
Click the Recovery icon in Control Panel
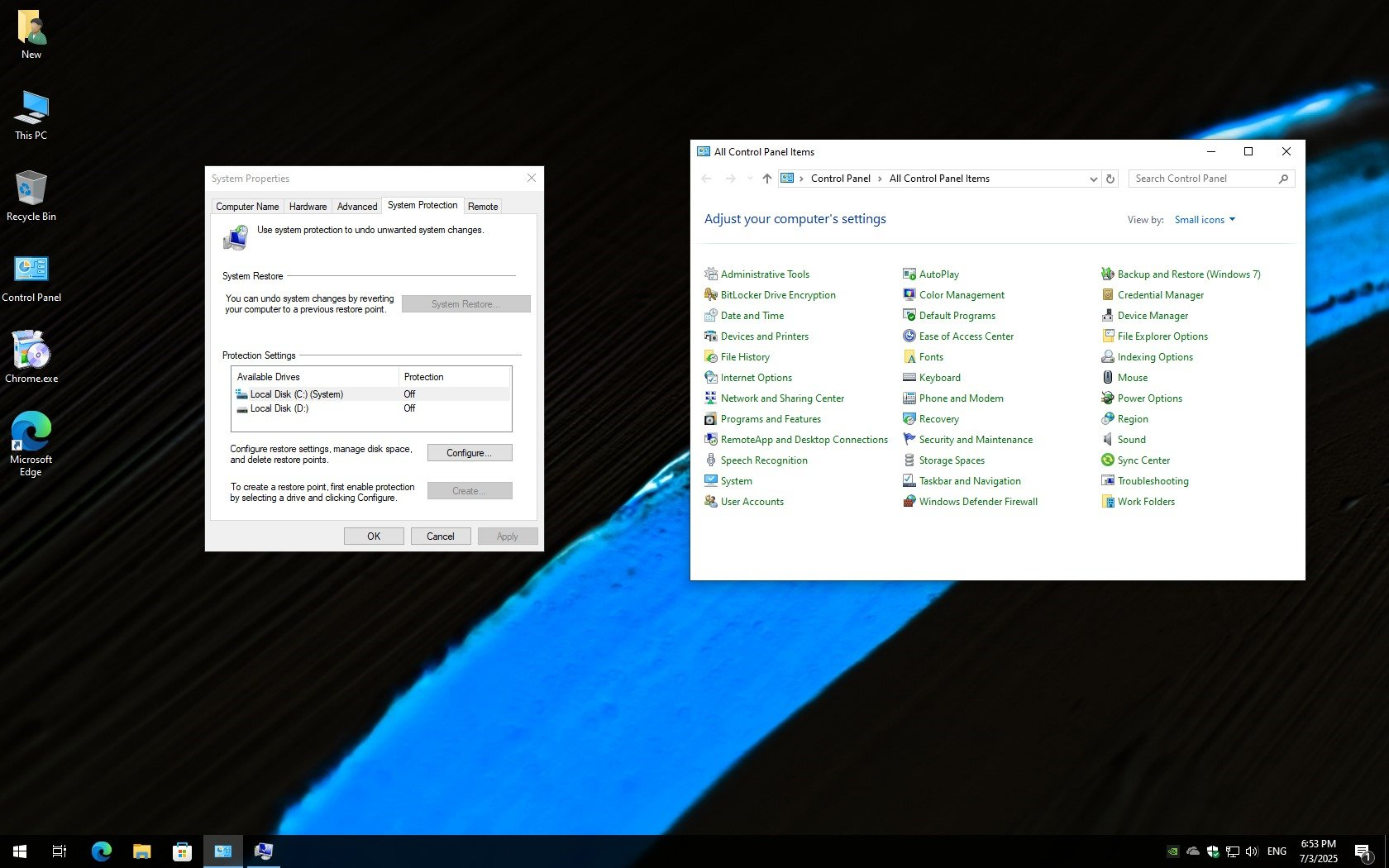point(909,419)
